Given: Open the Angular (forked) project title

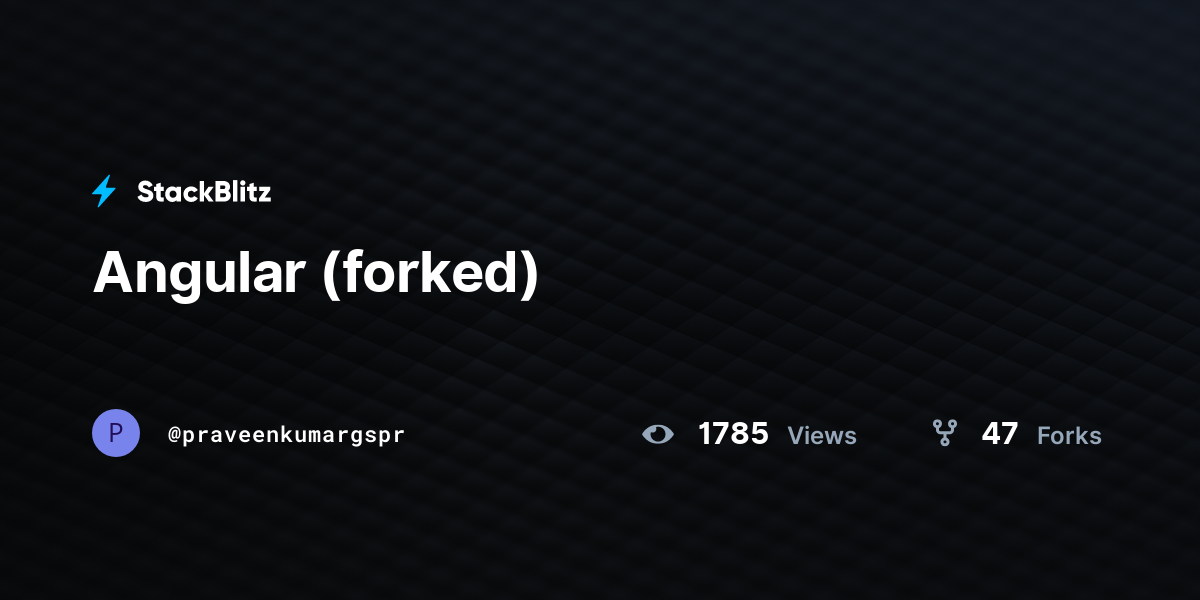Looking at the screenshot, I should click(316, 274).
